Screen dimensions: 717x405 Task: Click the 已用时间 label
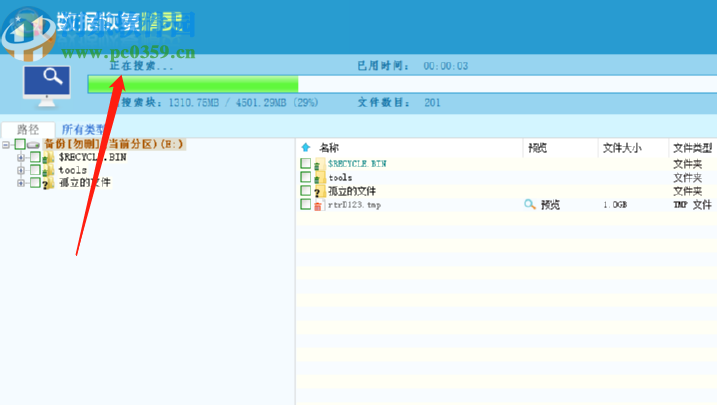pyautogui.click(x=383, y=66)
